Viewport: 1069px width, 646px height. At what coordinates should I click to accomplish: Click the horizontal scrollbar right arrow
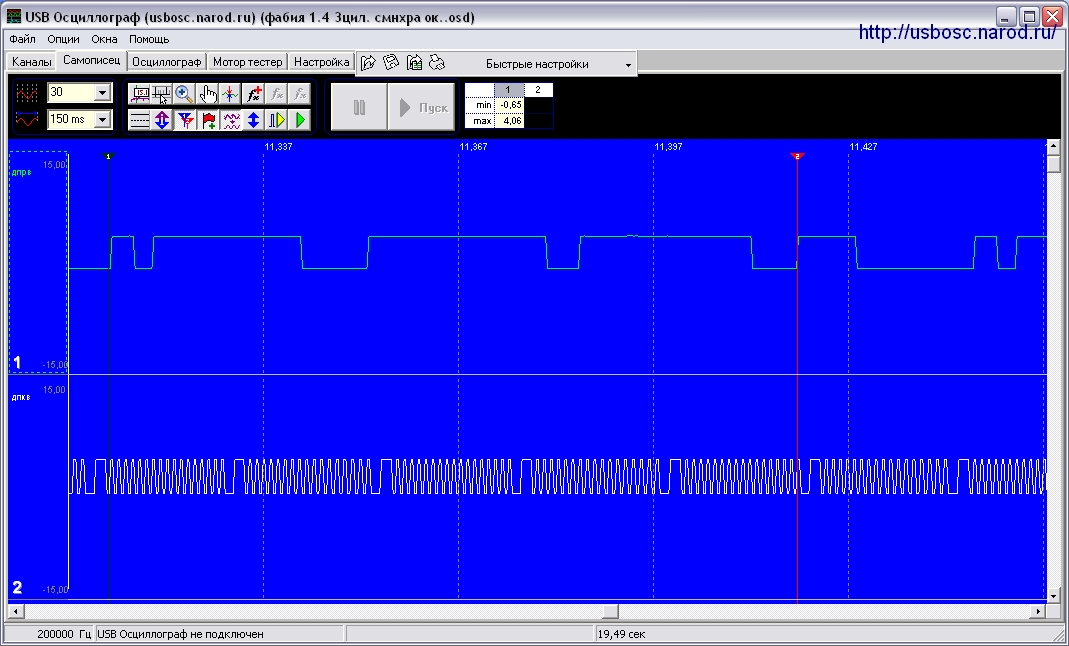coord(1038,611)
